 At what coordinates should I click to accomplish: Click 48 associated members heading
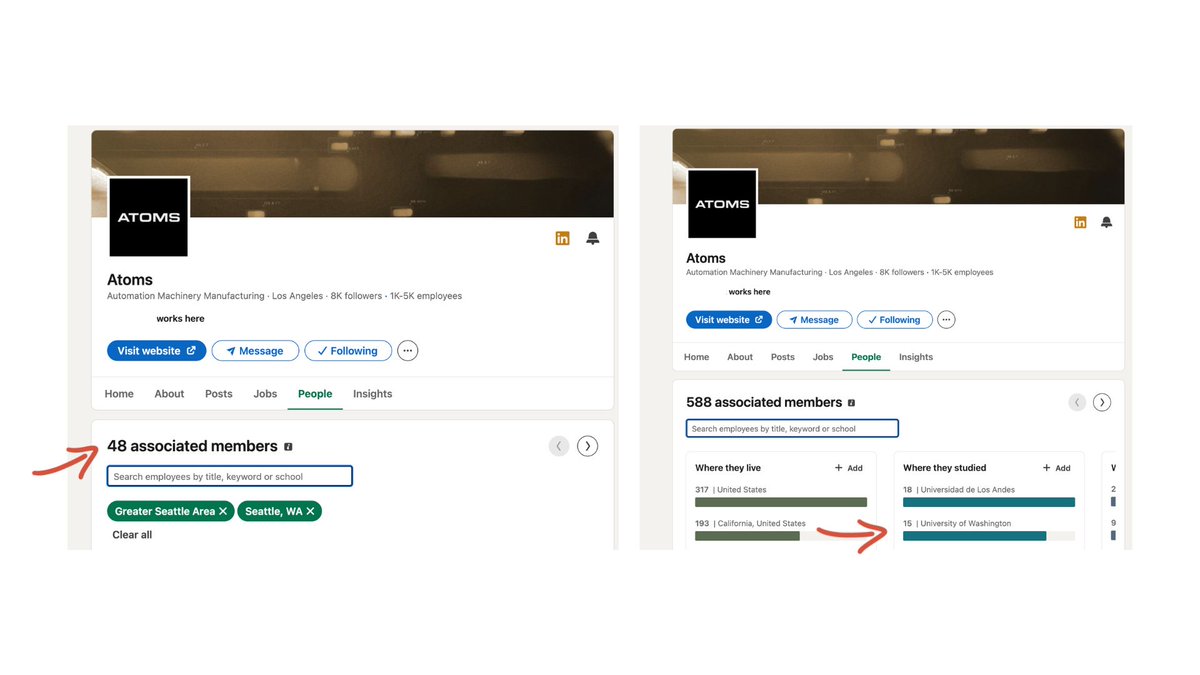[x=192, y=446]
